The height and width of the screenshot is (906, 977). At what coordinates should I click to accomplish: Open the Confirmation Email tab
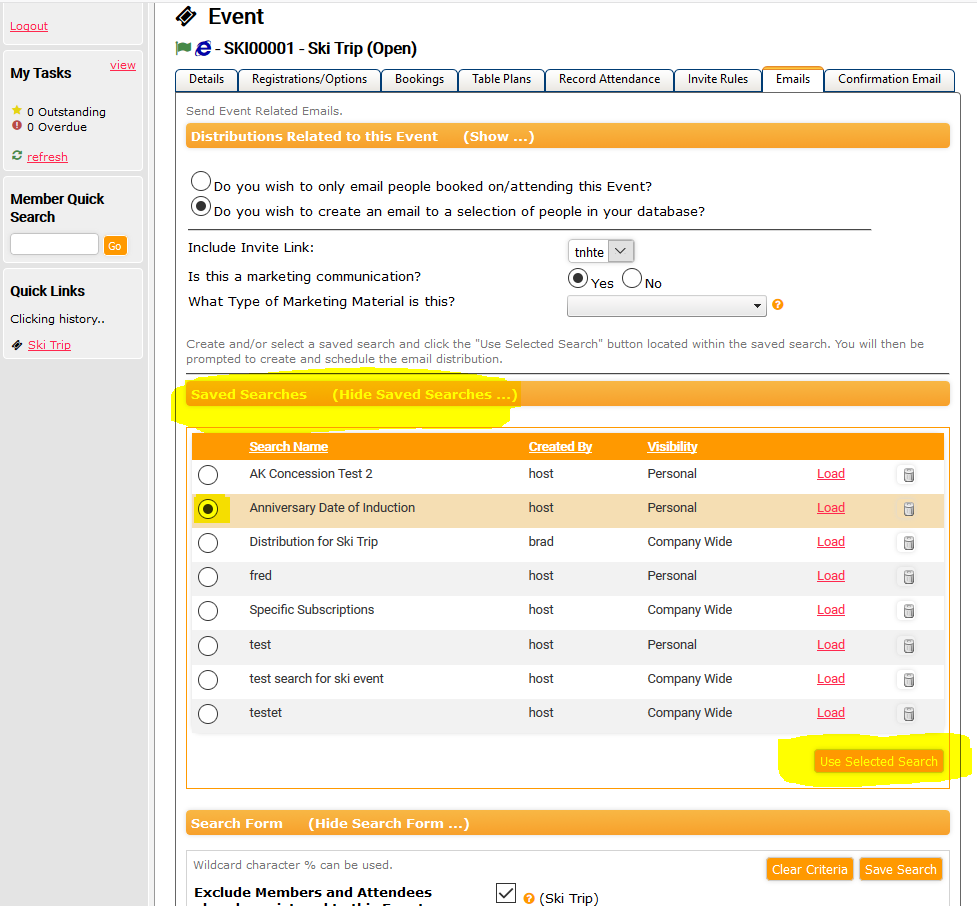pyautogui.click(x=888, y=79)
